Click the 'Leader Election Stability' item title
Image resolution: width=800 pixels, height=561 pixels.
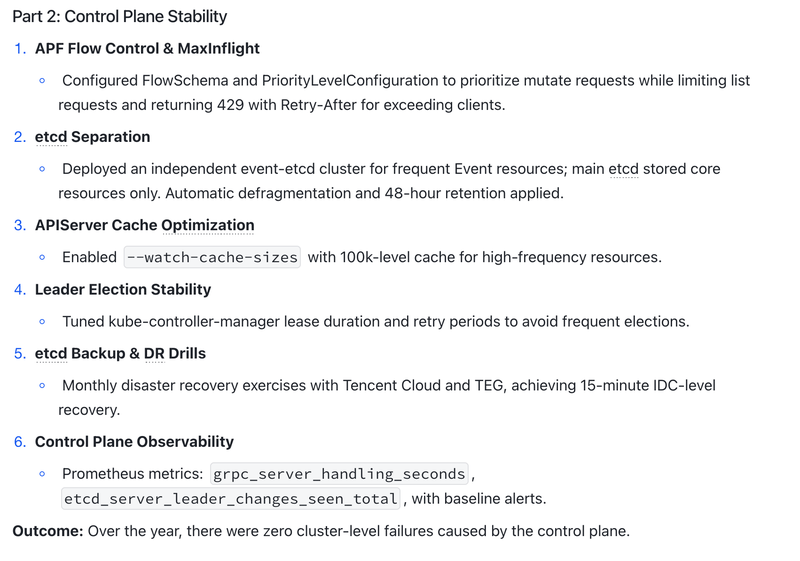tap(123, 289)
